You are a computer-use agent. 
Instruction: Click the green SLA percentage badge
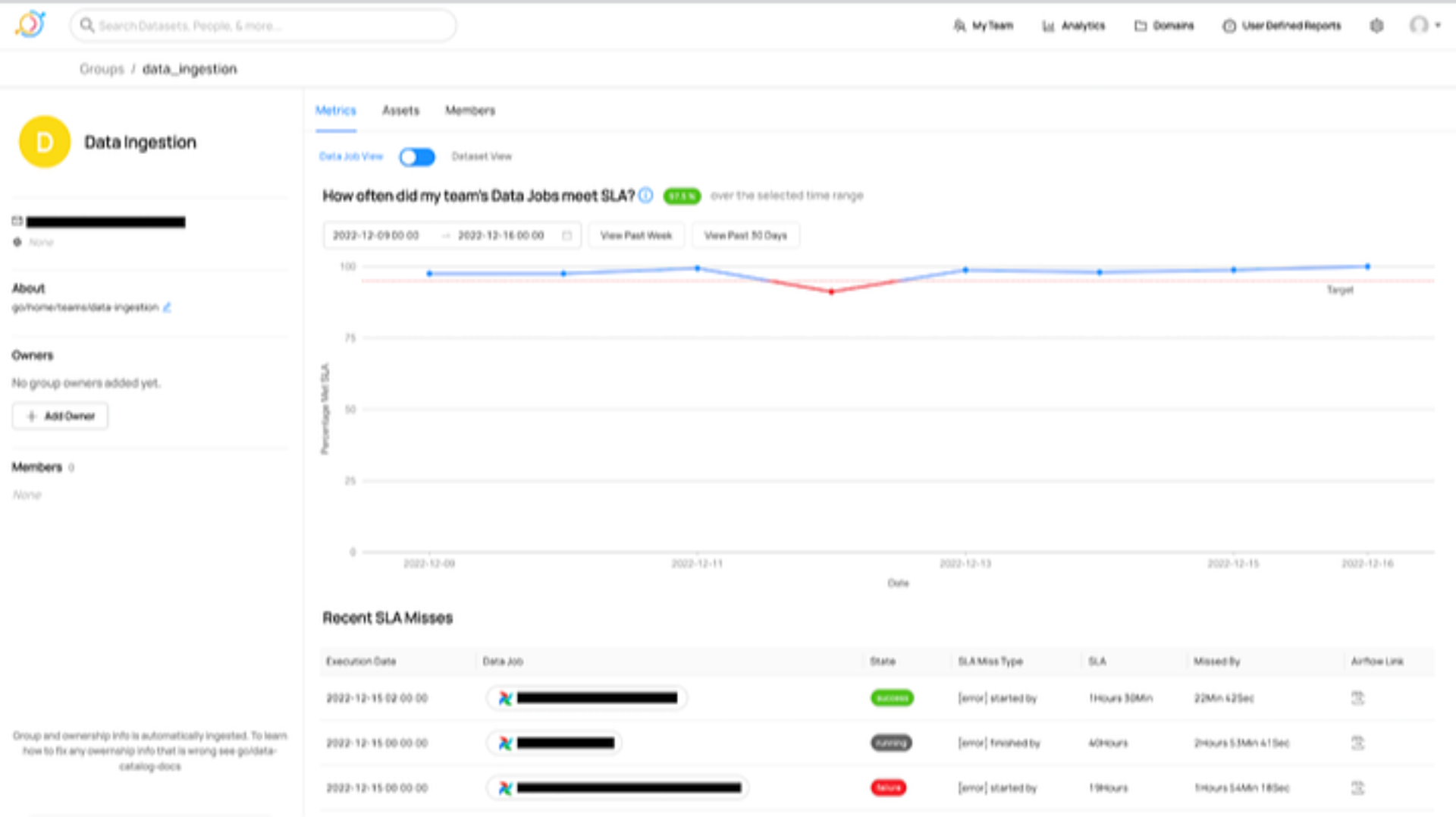pyautogui.click(x=682, y=196)
